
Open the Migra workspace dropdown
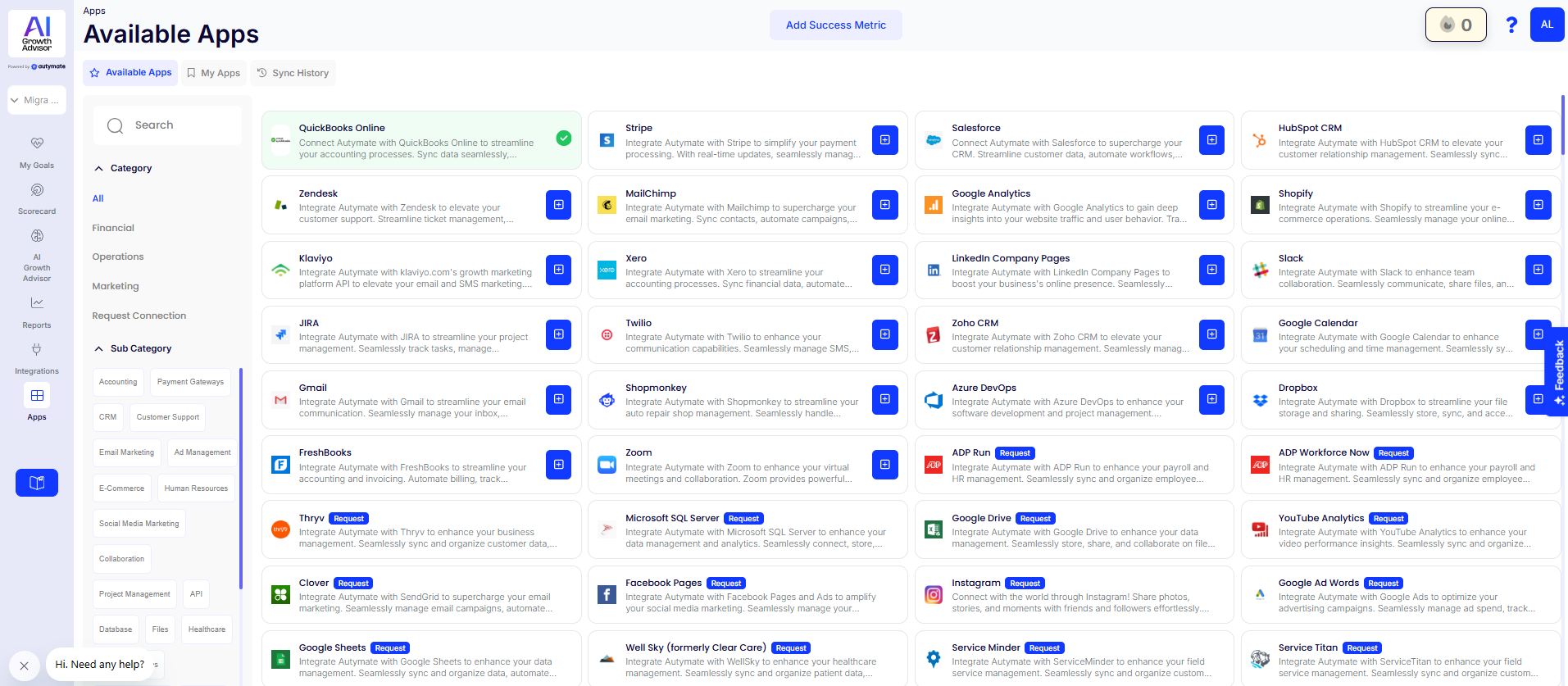[x=36, y=100]
